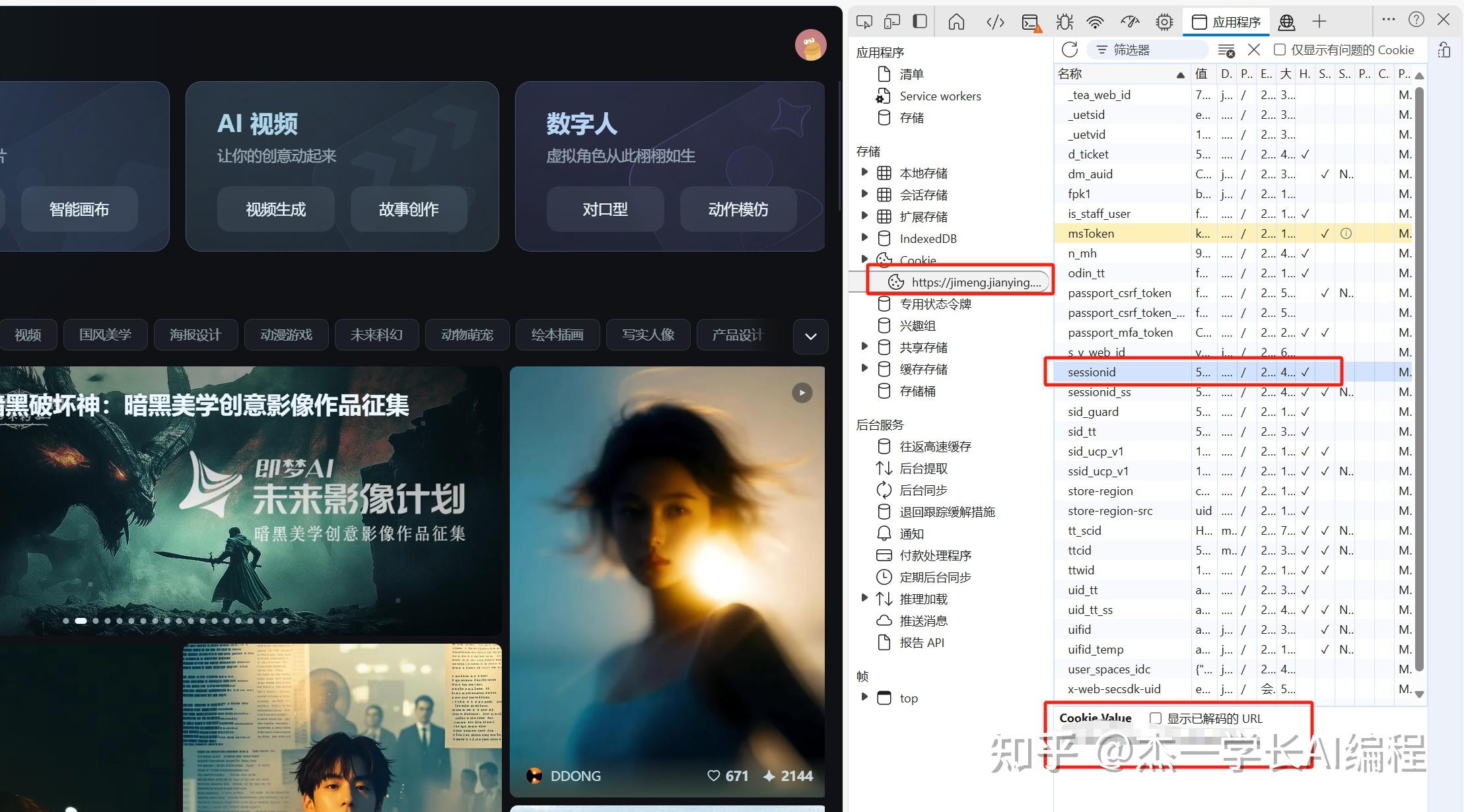Toggle device emulation icon
1464x812 pixels.
[891, 22]
